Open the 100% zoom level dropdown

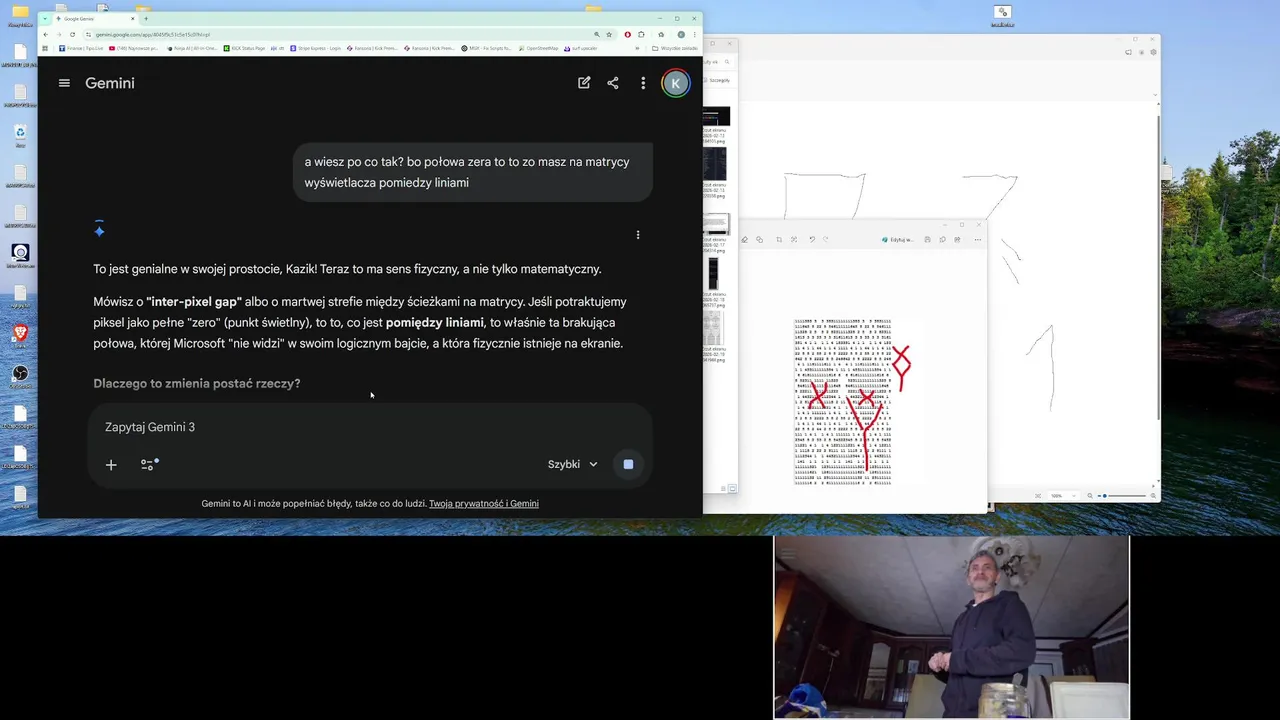[x=1065, y=496]
